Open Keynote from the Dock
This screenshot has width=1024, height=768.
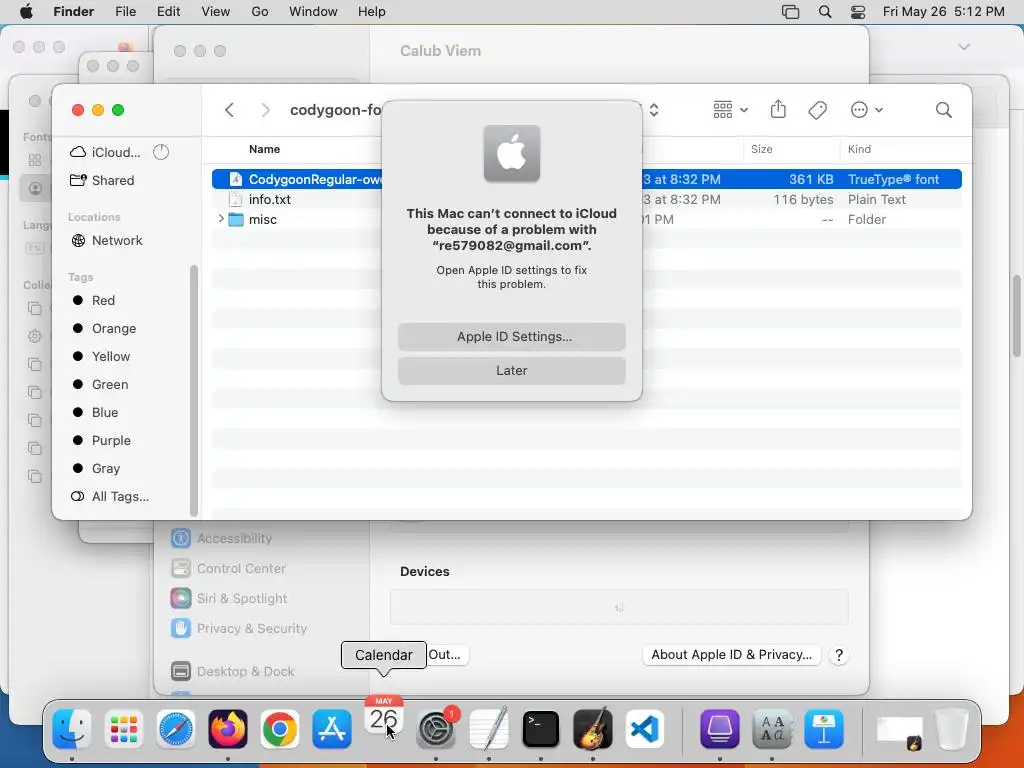[824, 729]
